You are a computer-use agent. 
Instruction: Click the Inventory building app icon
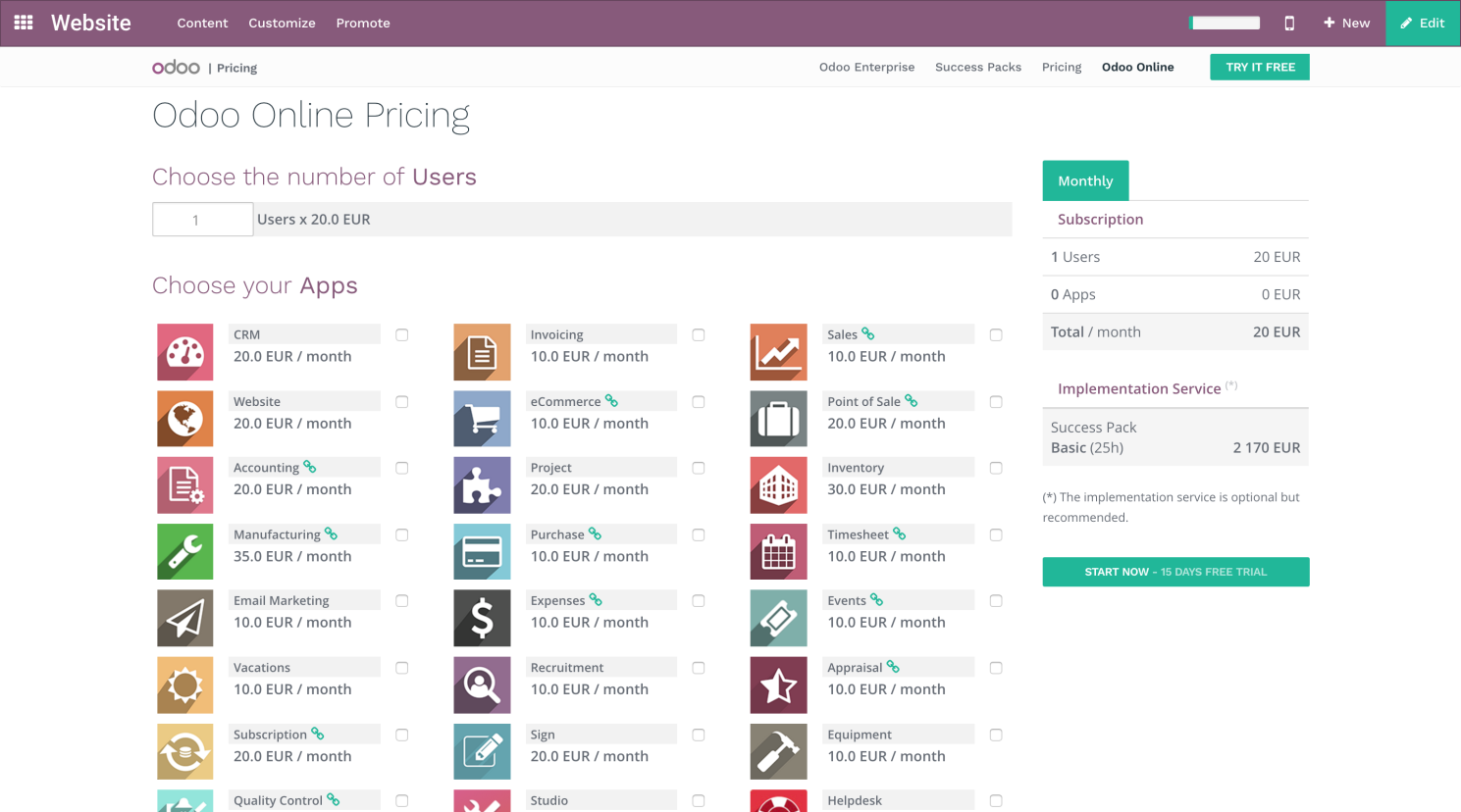click(779, 485)
